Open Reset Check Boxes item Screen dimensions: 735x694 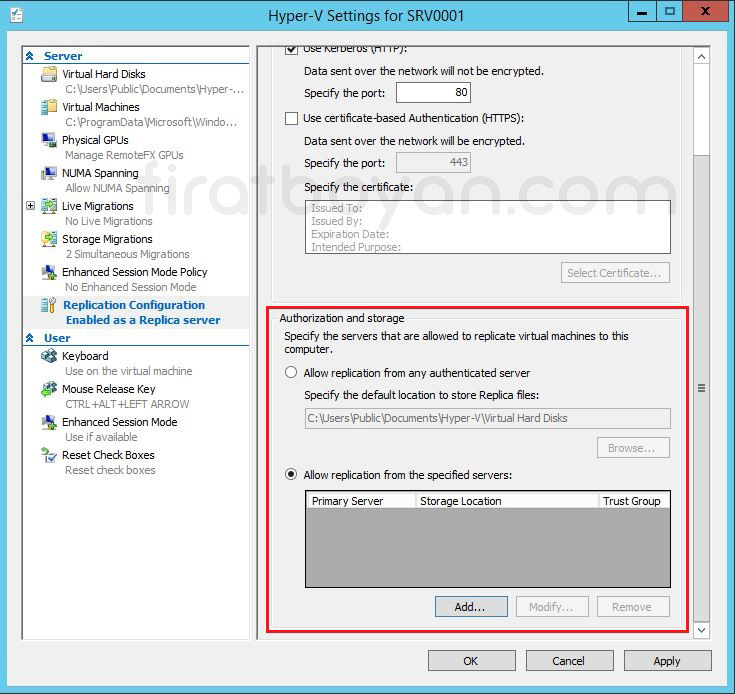click(108, 455)
